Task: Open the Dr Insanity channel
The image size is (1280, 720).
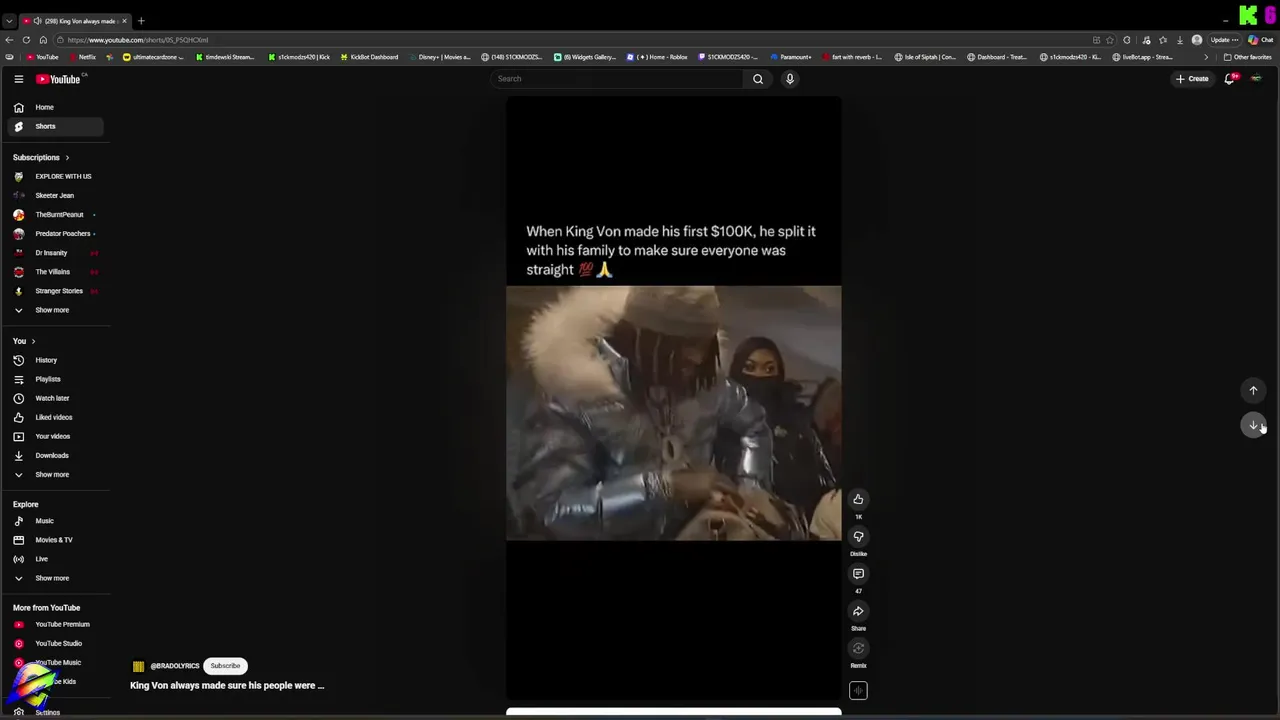Action: (x=55, y=253)
